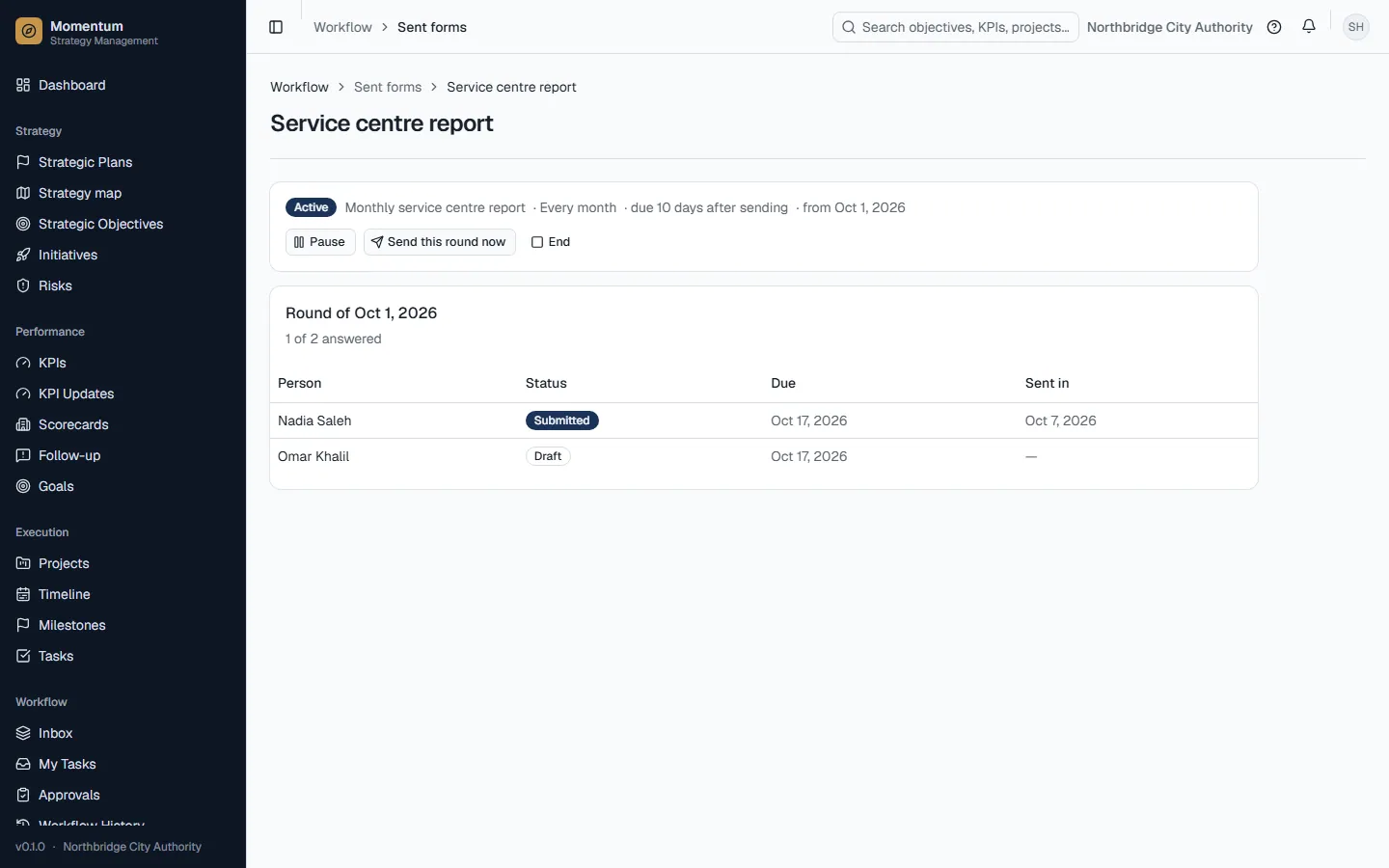Image resolution: width=1389 pixels, height=868 pixels.
Task: Click the Follow-up message icon
Action: (23, 455)
